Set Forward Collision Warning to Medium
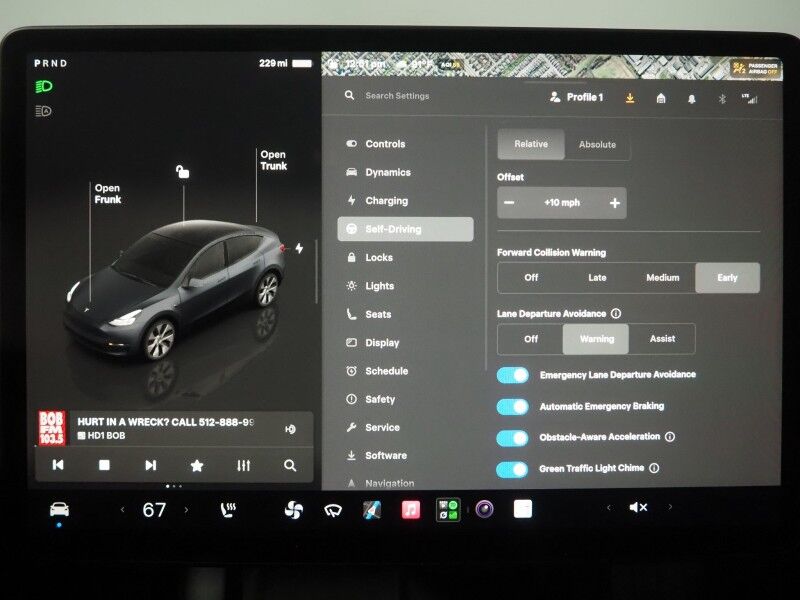 662,278
